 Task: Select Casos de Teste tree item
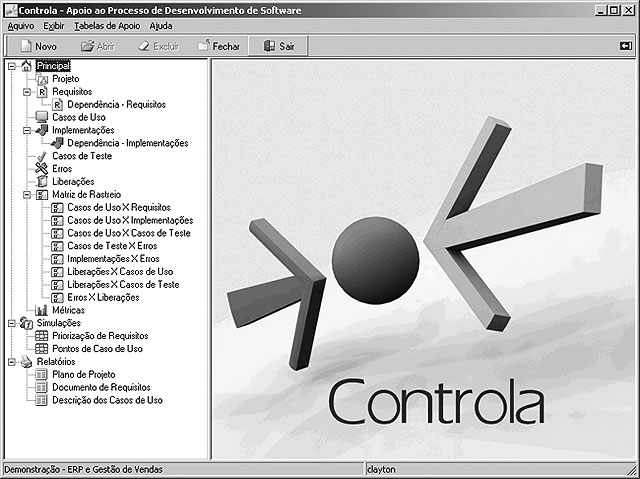tap(82, 156)
